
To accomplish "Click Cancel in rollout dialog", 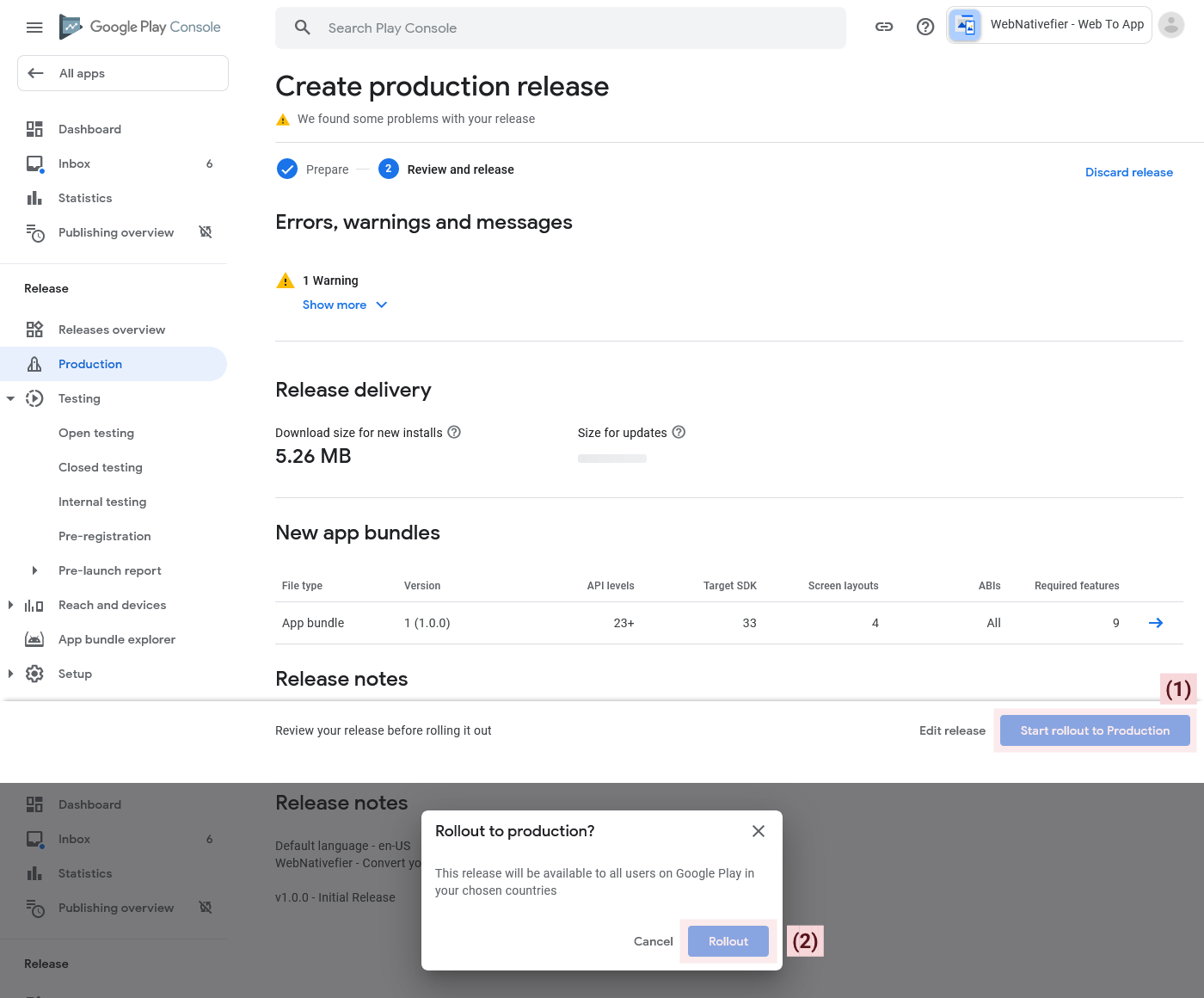I will (x=654, y=941).
